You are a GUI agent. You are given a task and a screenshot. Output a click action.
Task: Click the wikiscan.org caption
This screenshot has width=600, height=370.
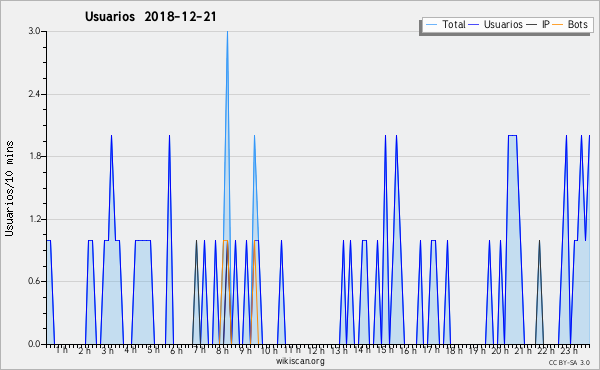(x=300, y=361)
